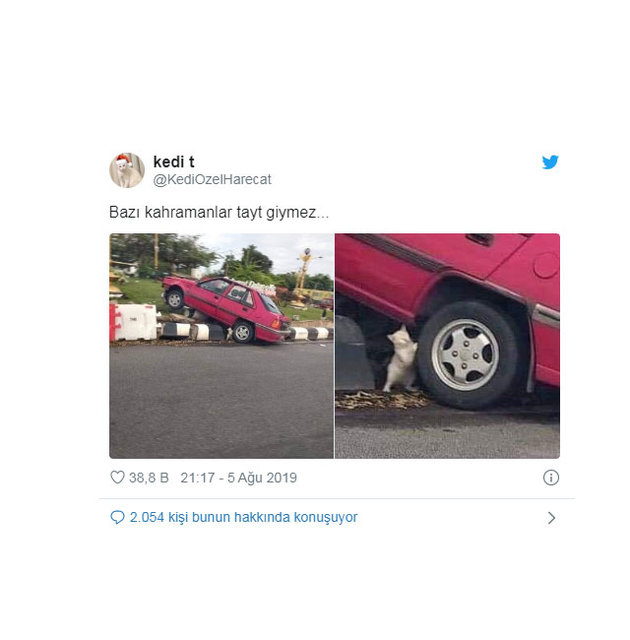Screen dimensions: 630x640
Task: Click the car door handle in the right photo
Action: [480, 239]
